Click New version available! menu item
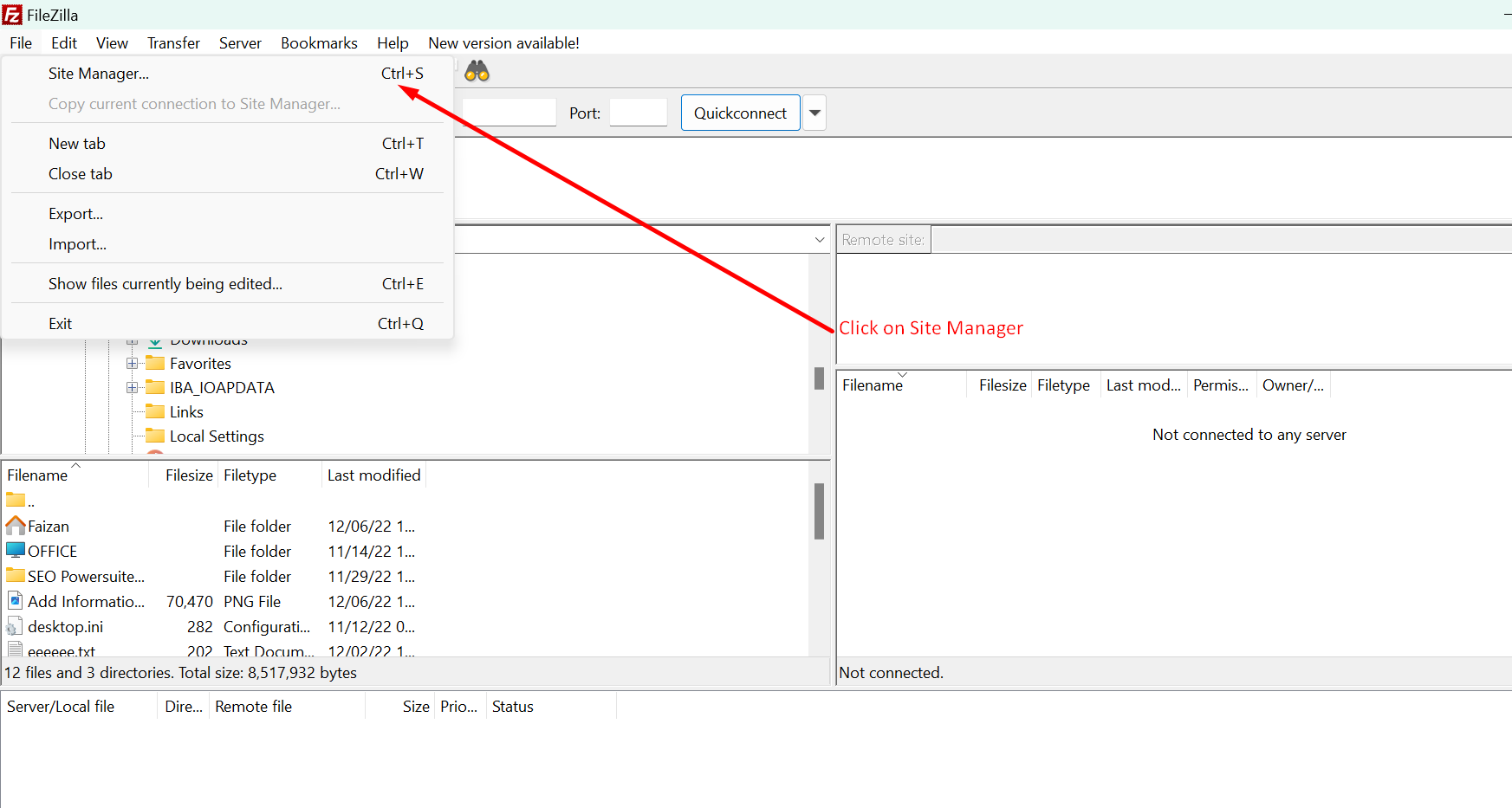1512x808 pixels. 503,43
